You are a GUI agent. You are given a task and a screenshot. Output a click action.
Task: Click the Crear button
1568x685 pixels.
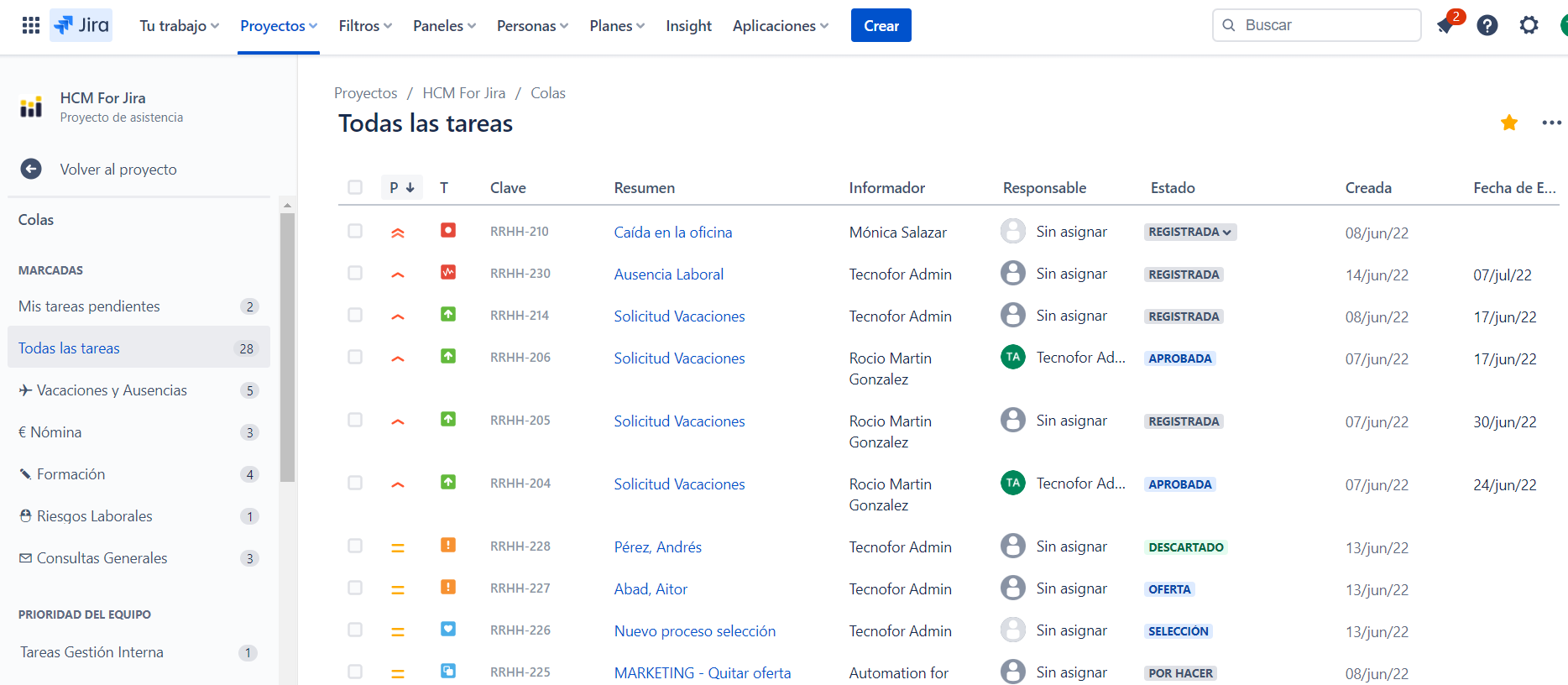[881, 25]
